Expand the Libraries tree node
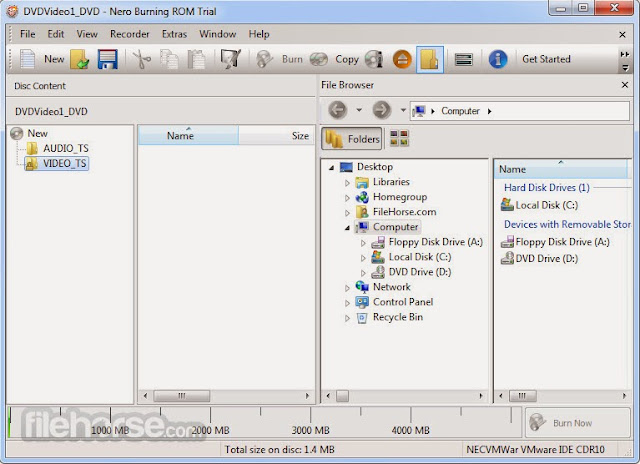The height and width of the screenshot is (464, 640). [x=347, y=183]
